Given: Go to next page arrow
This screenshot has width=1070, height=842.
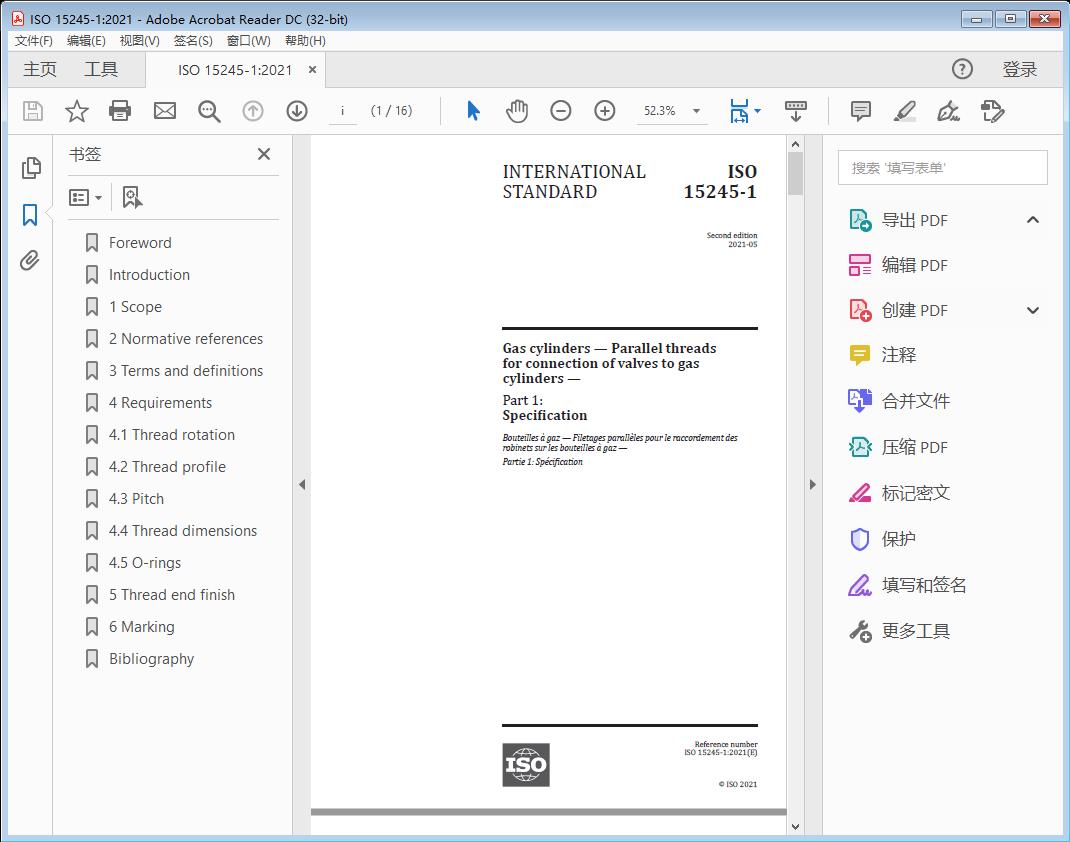Looking at the screenshot, I should click(297, 111).
